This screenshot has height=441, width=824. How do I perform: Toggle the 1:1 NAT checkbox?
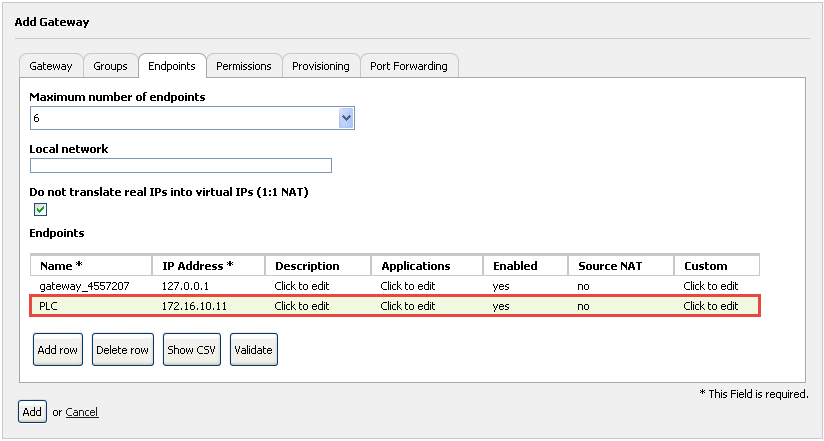[40, 210]
